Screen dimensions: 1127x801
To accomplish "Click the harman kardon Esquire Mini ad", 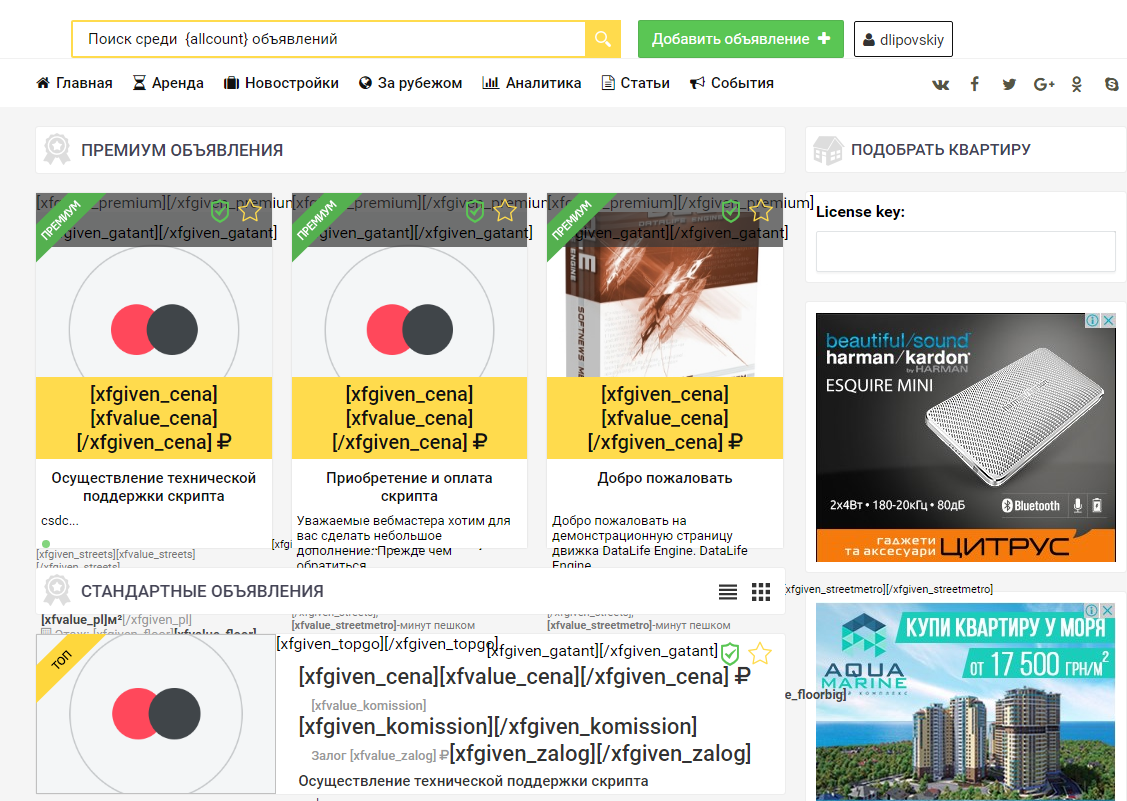I will [965, 437].
